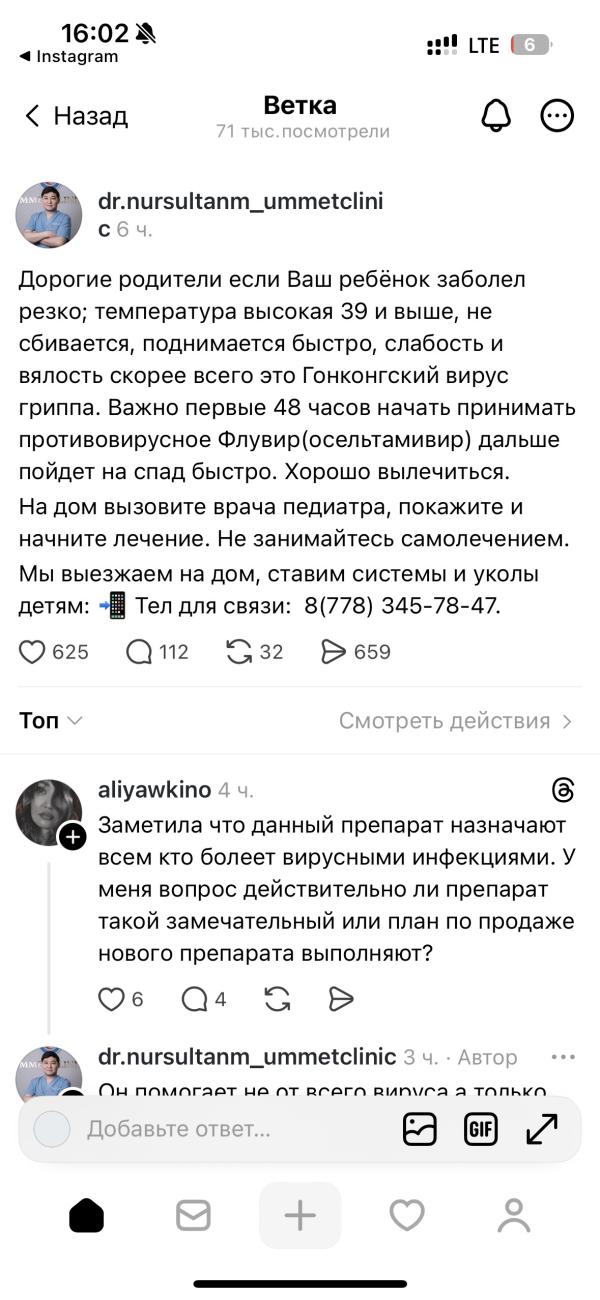
Task: Follow aliyawkino via the plus badge on avatar
Action: (71, 836)
